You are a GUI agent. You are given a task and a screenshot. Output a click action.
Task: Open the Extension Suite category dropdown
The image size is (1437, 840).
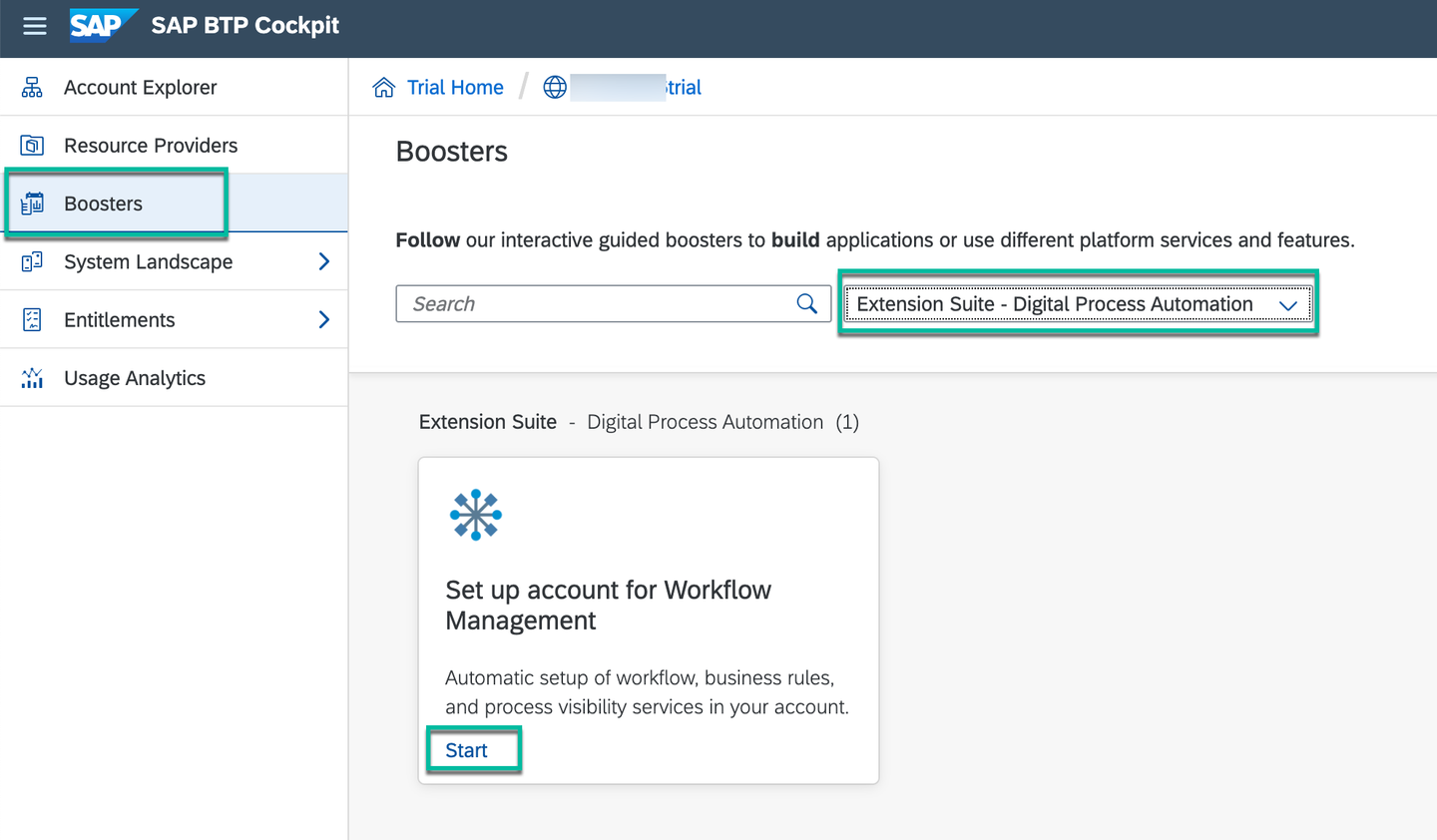click(1078, 304)
